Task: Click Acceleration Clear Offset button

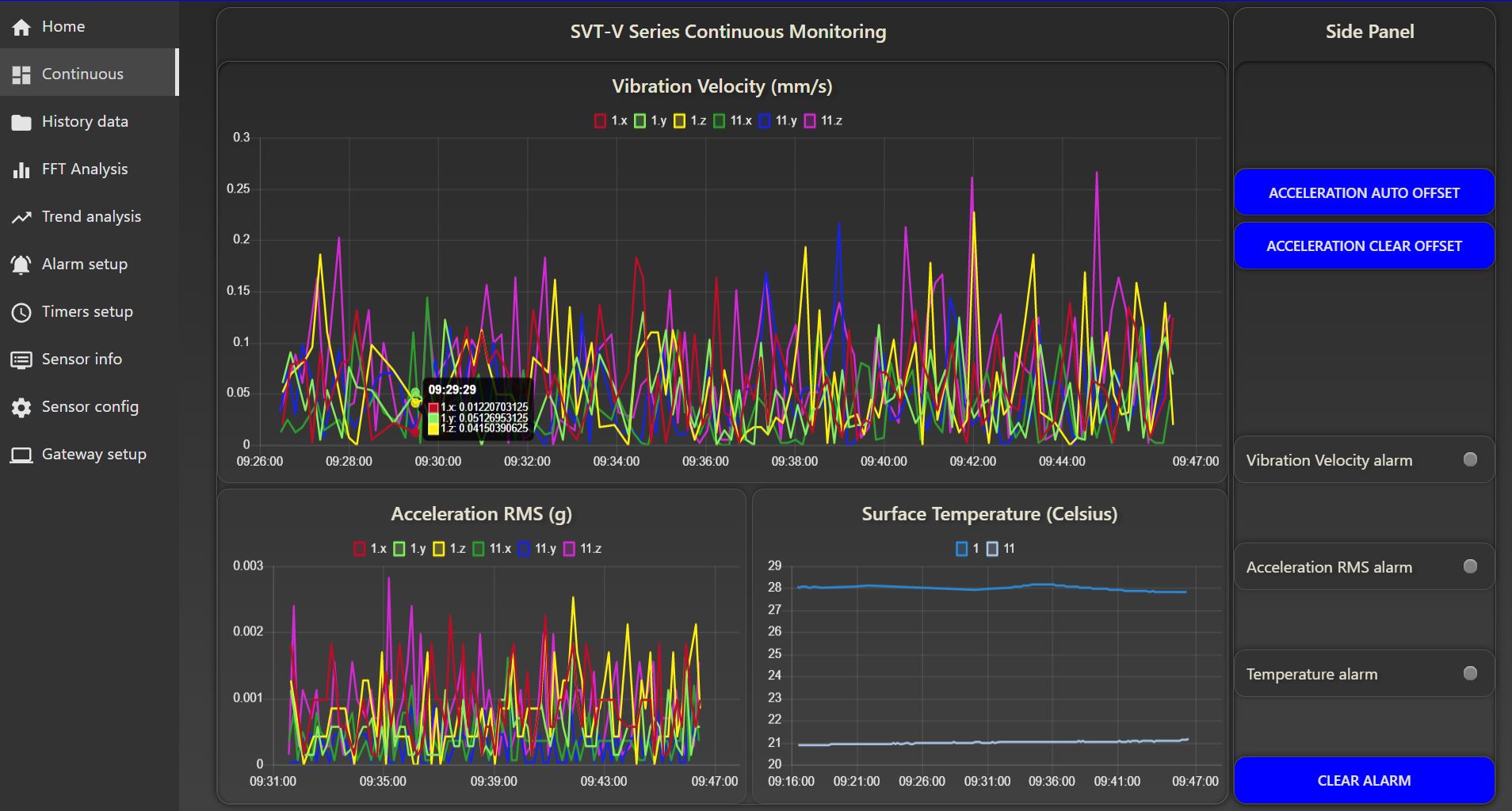Action: [x=1364, y=246]
